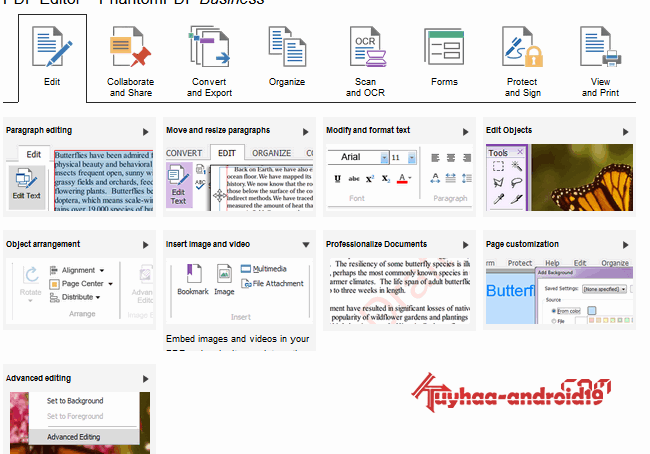Expand the Page customization arrow
This screenshot has height=454, width=650.
coord(626,245)
